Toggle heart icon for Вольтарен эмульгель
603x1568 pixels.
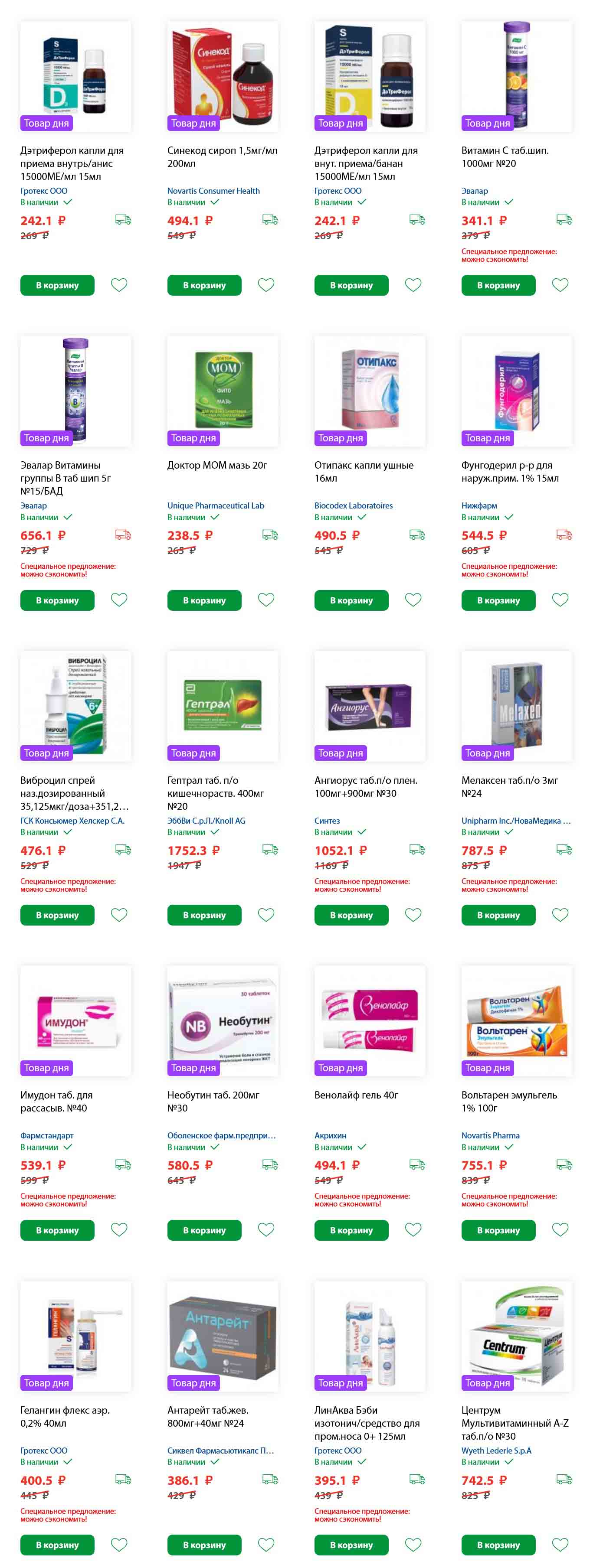(560, 1229)
